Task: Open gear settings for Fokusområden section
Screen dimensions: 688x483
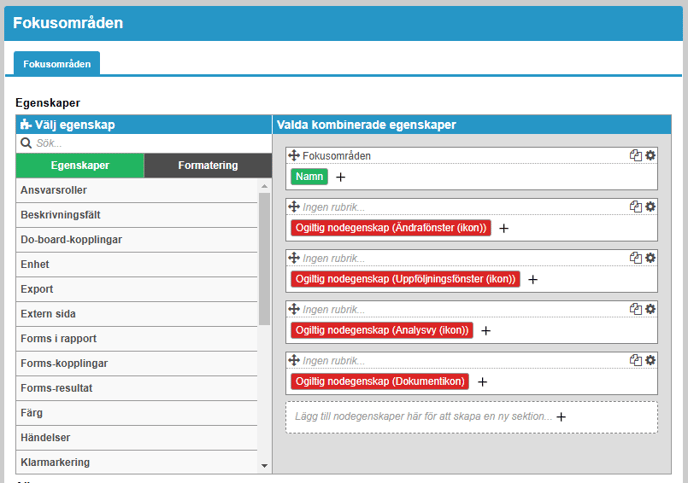Action: 650,156
